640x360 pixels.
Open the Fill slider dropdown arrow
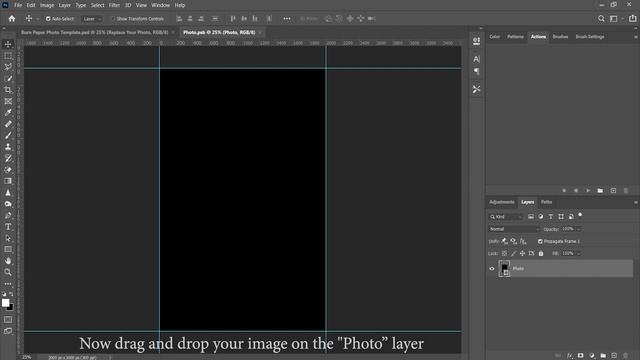(579, 253)
